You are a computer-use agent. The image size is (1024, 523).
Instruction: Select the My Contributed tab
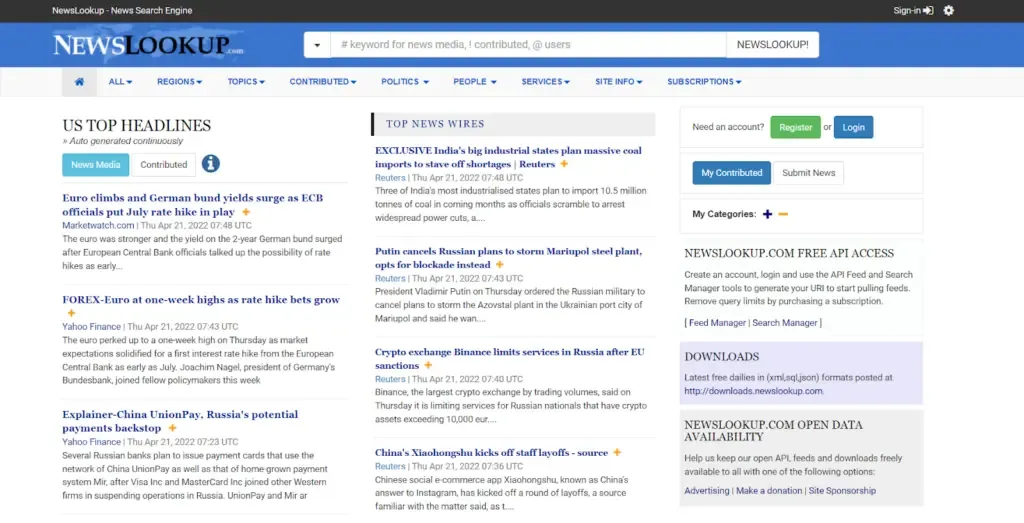(x=731, y=173)
